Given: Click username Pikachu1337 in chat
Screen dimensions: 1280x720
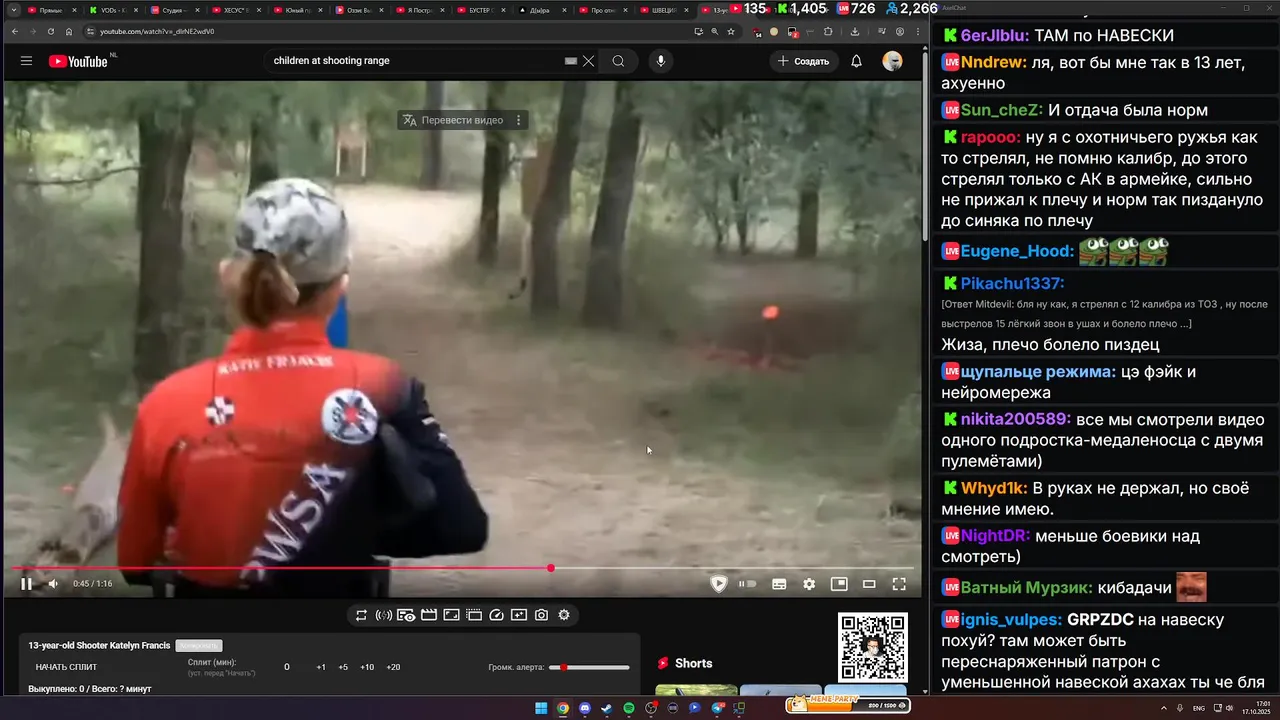Looking at the screenshot, I should click(x=1012, y=284).
